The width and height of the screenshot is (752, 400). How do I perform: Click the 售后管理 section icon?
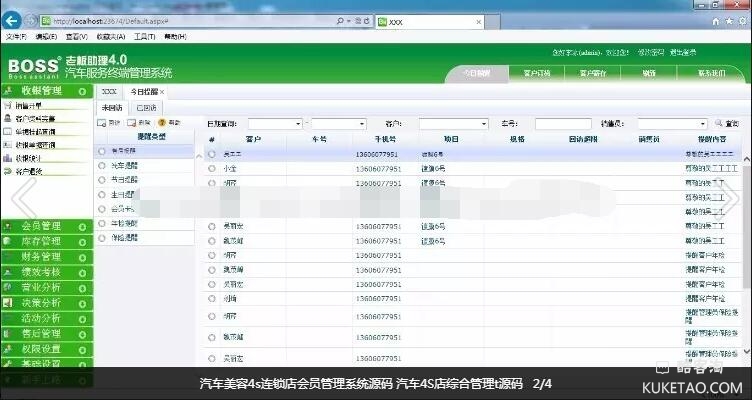click(8, 333)
